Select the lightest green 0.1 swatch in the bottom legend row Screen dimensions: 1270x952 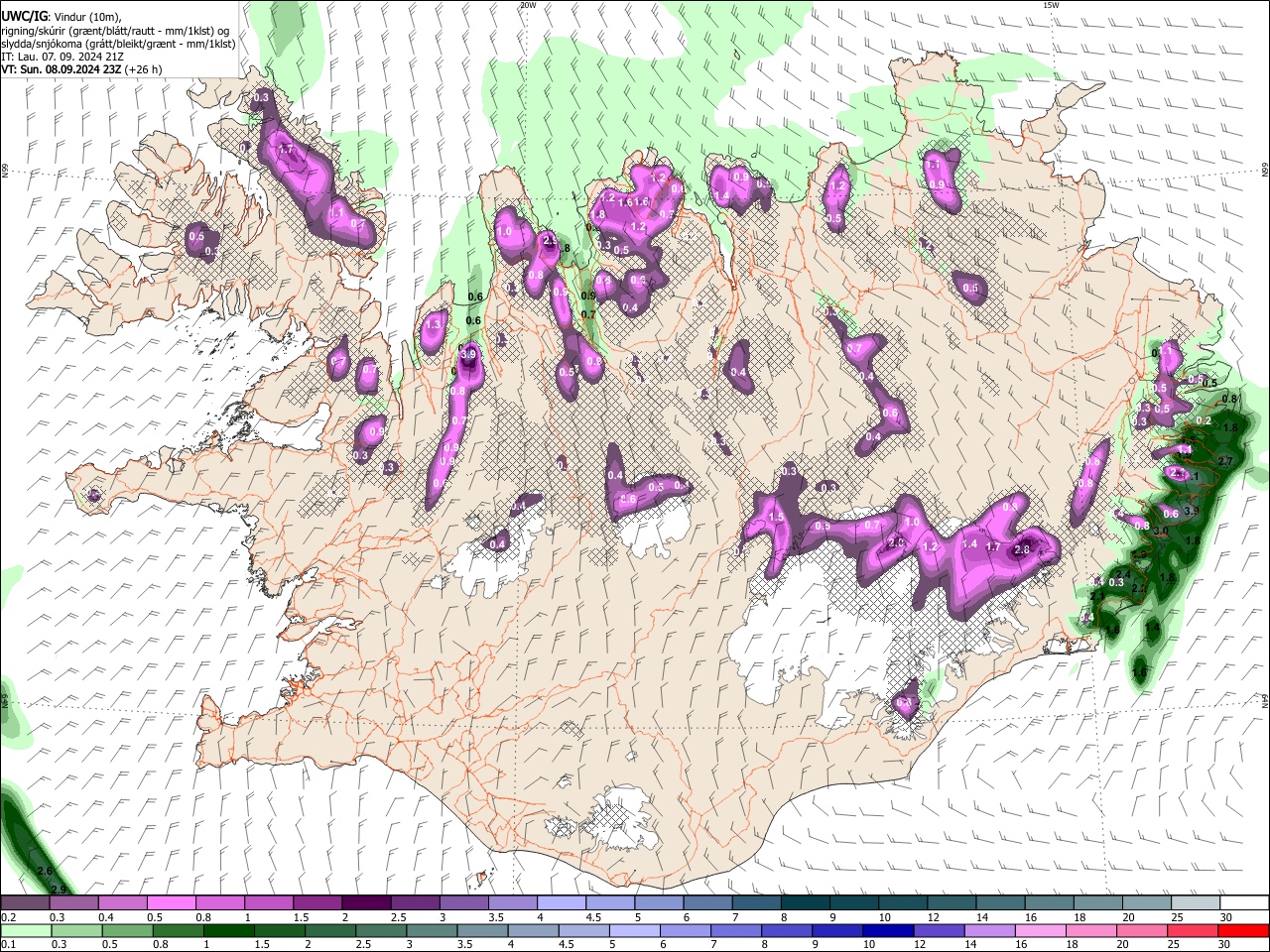point(26,930)
